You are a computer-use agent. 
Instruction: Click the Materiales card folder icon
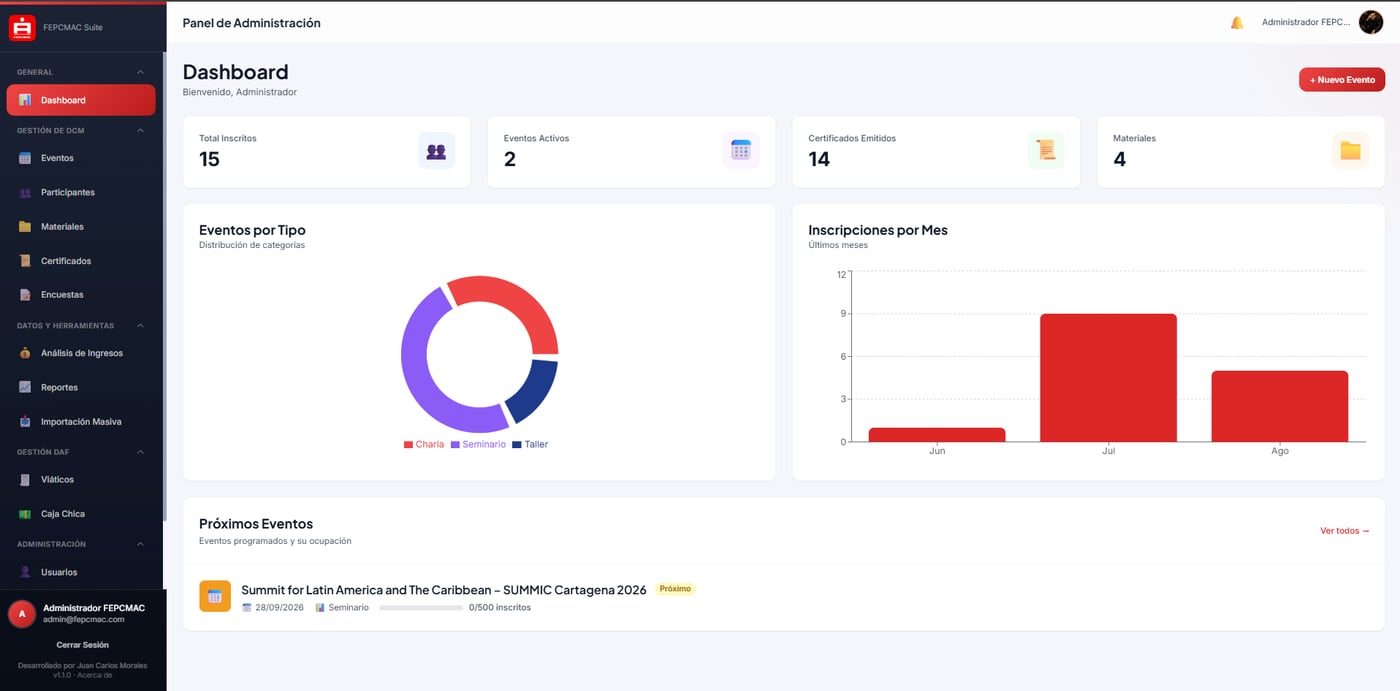[x=1351, y=151]
